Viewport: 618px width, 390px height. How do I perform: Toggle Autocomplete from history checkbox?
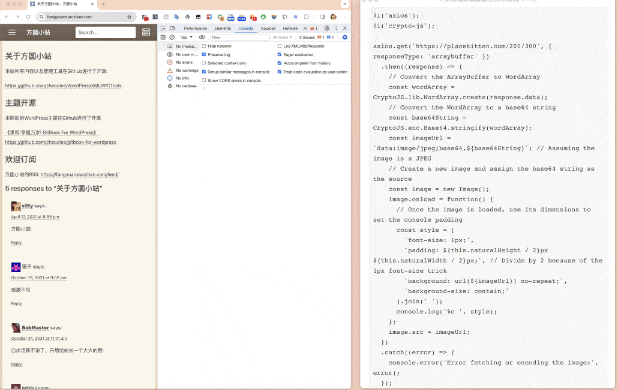[279, 63]
